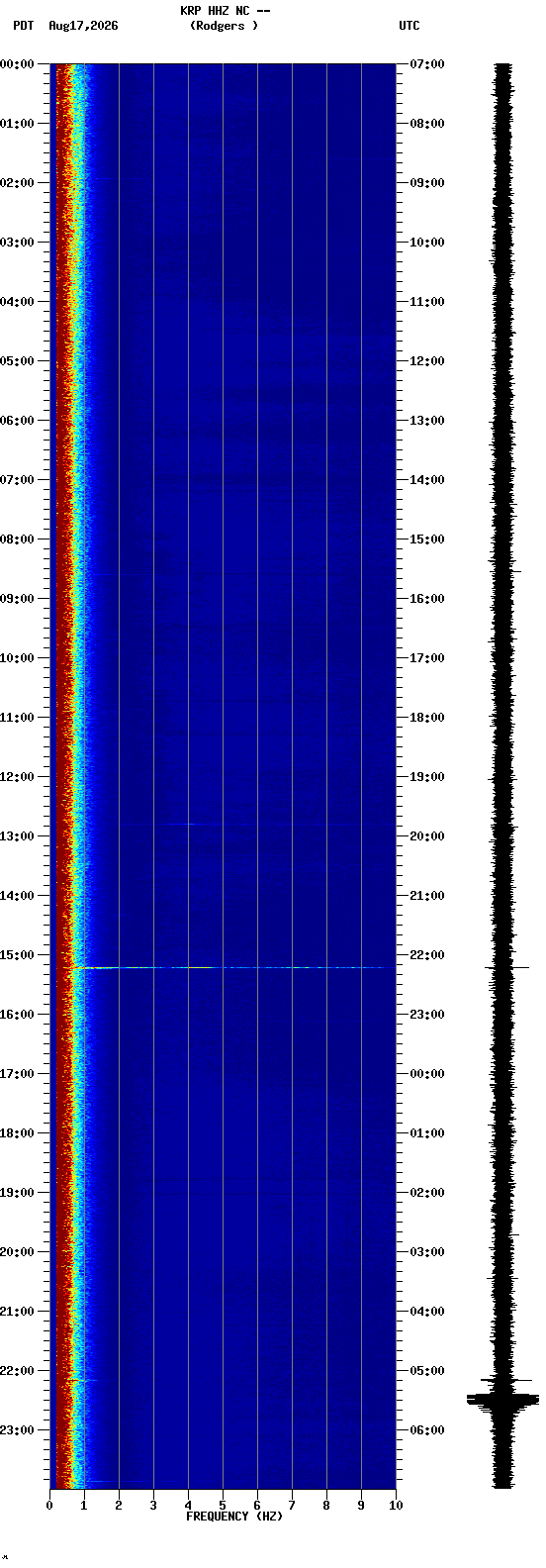
Task: Click the broadband event streak just after 15:00 PDT
Action: click(232, 967)
